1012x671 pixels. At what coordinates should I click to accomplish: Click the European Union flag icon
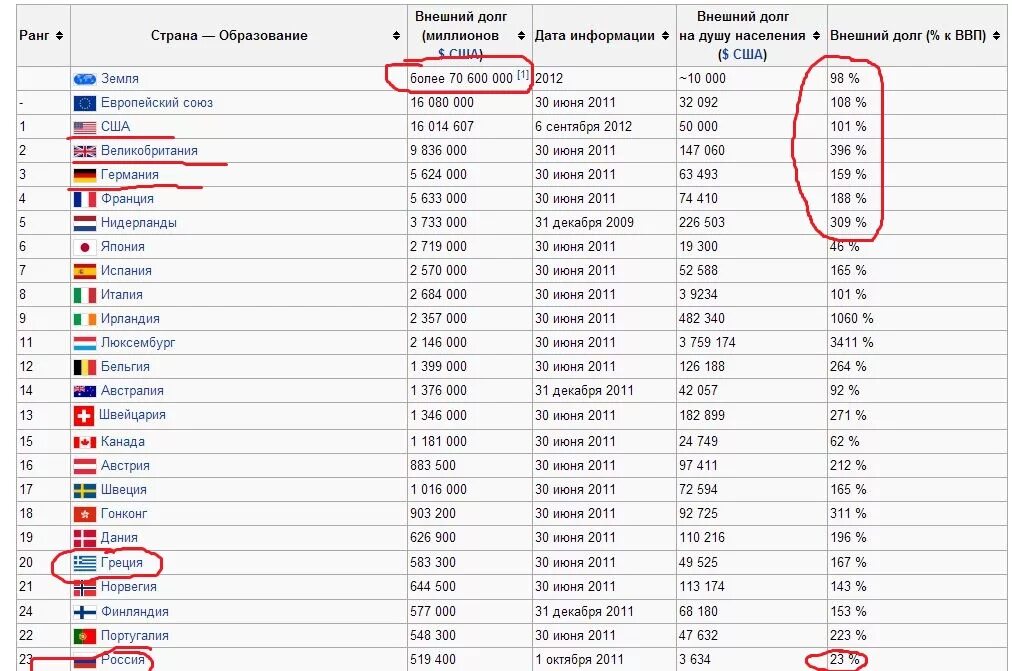84,103
